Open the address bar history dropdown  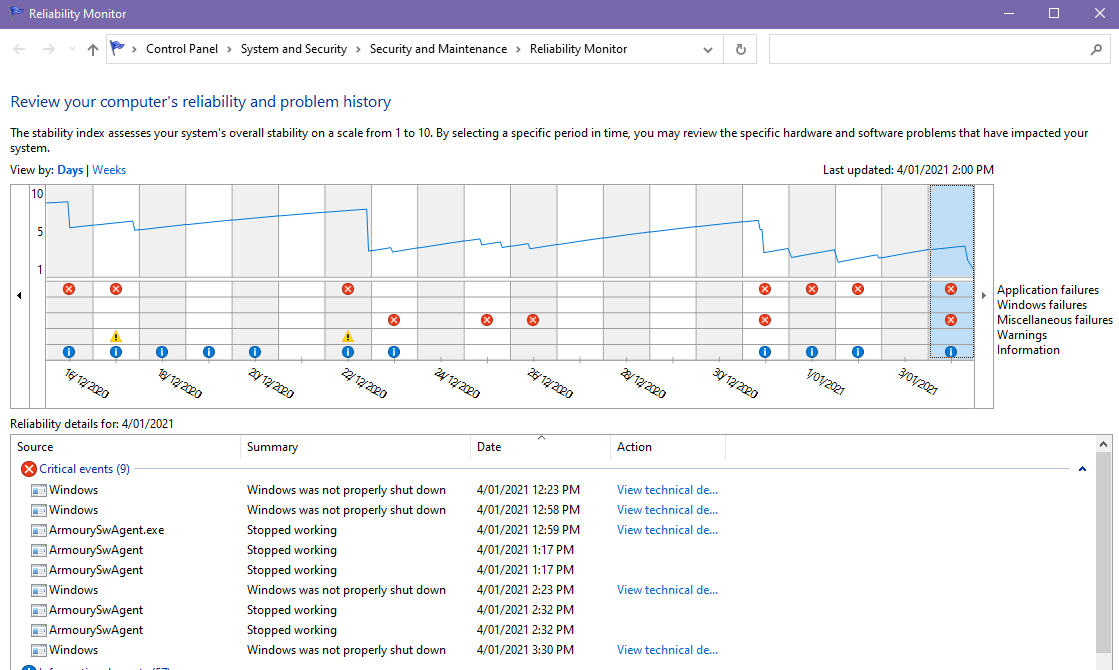point(708,49)
